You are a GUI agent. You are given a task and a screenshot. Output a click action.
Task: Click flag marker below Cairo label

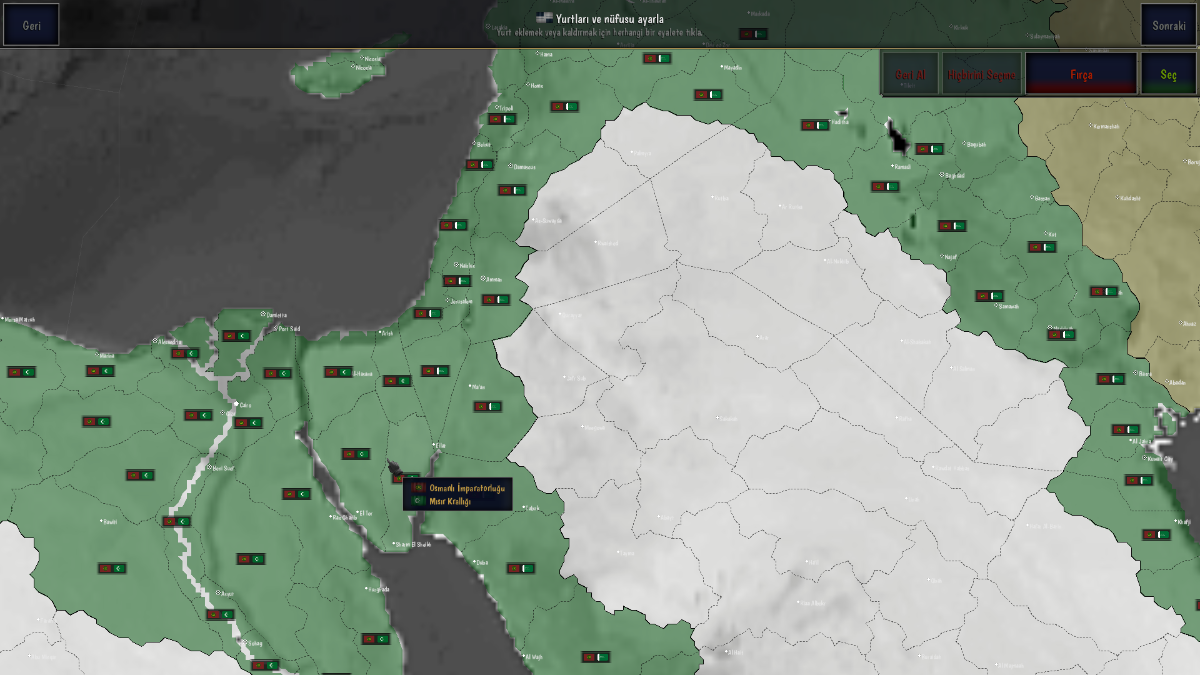click(248, 422)
